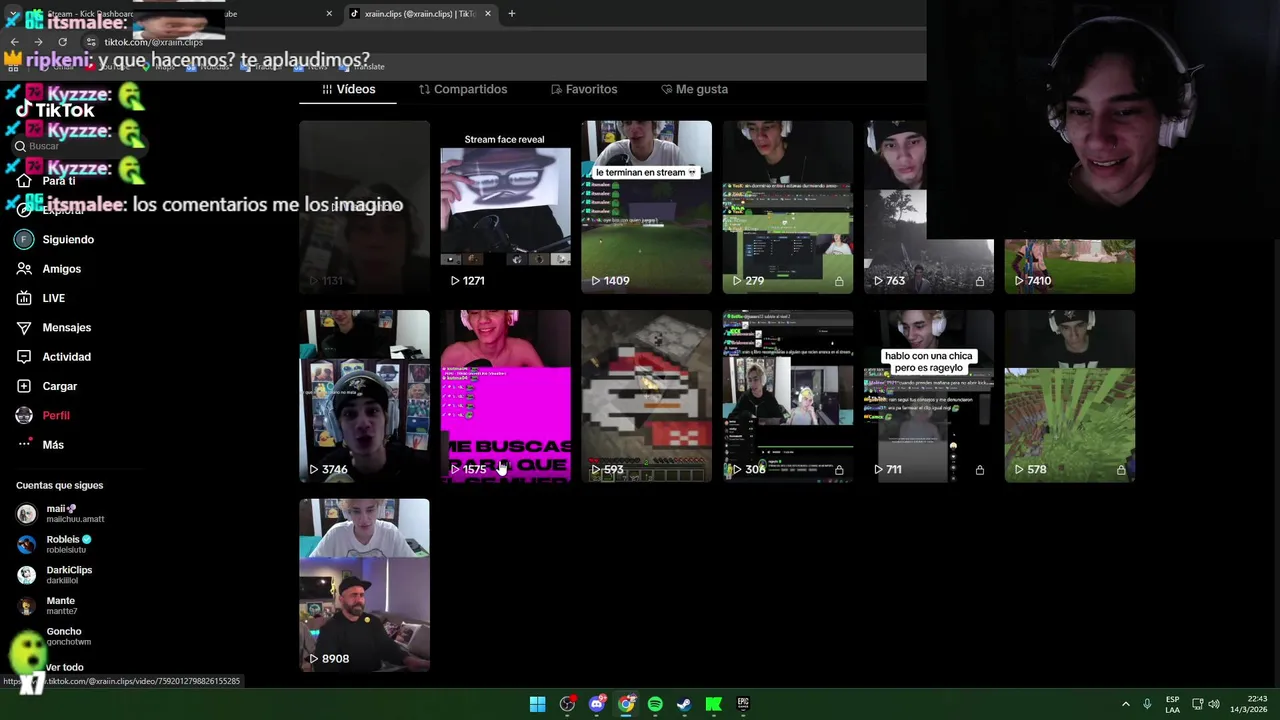Screen dimensions: 1280x720
Task: Click the site information icon in address bar
Action: (91, 42)
